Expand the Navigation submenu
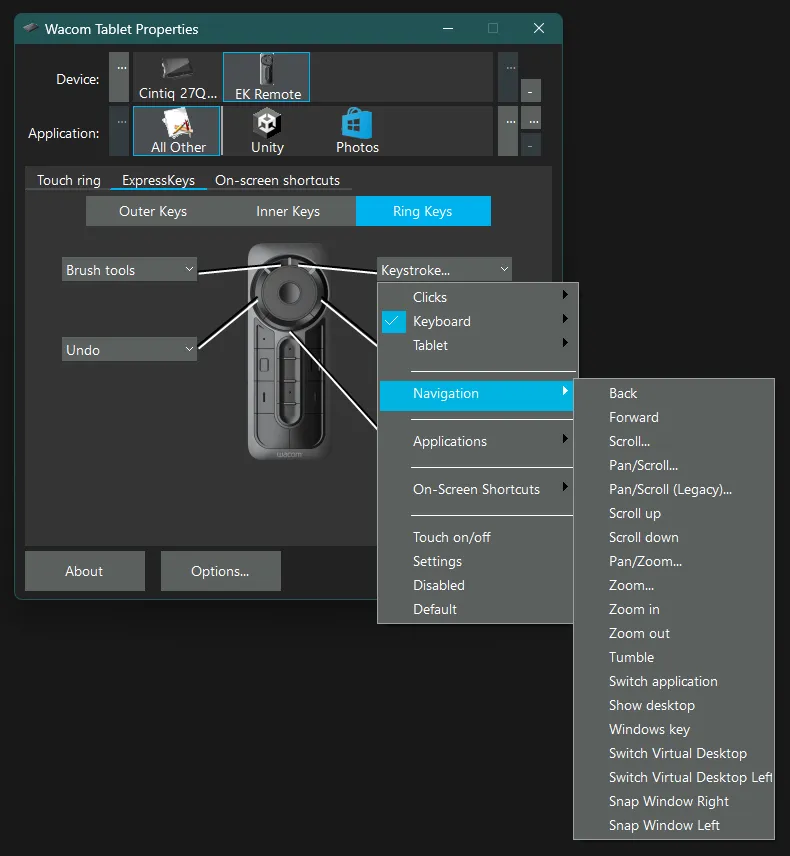The width and height of the screenshot is (790, 856). 476,394
